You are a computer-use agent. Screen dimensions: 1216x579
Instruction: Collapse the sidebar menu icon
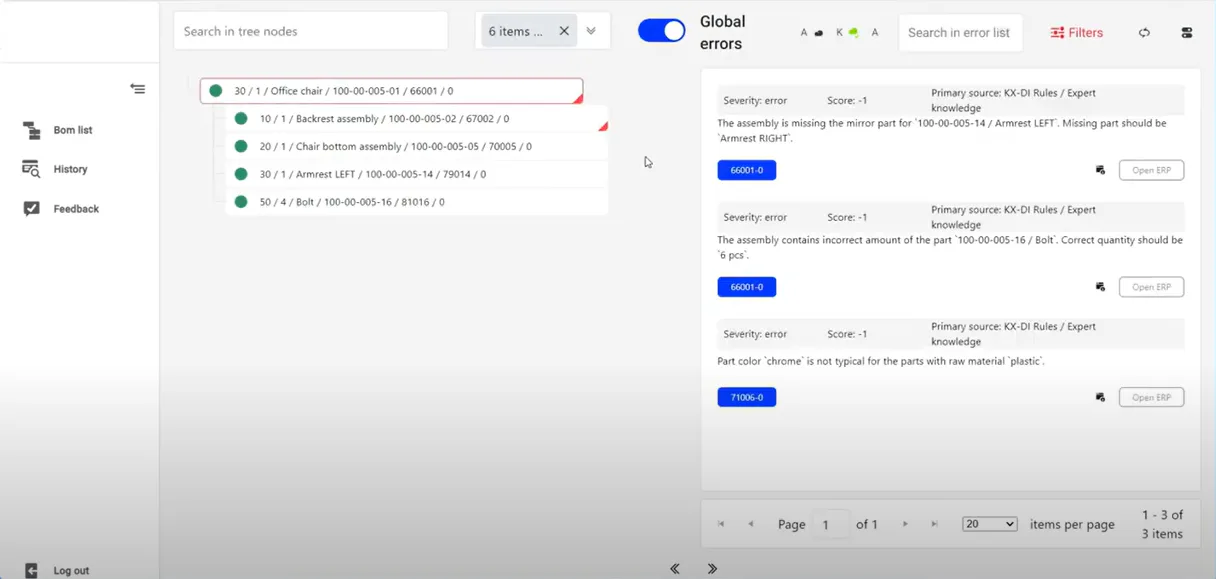(x=137, y=89)
